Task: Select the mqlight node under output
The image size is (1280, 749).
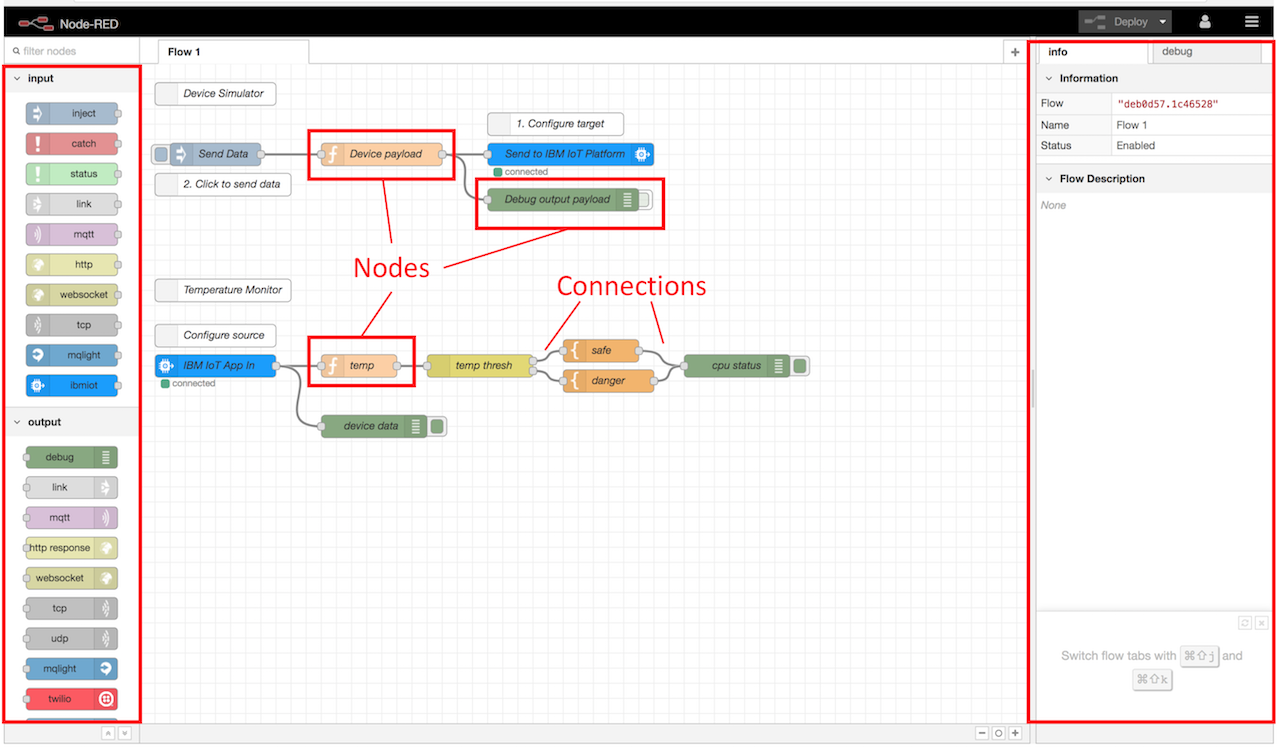Action: 72,668
